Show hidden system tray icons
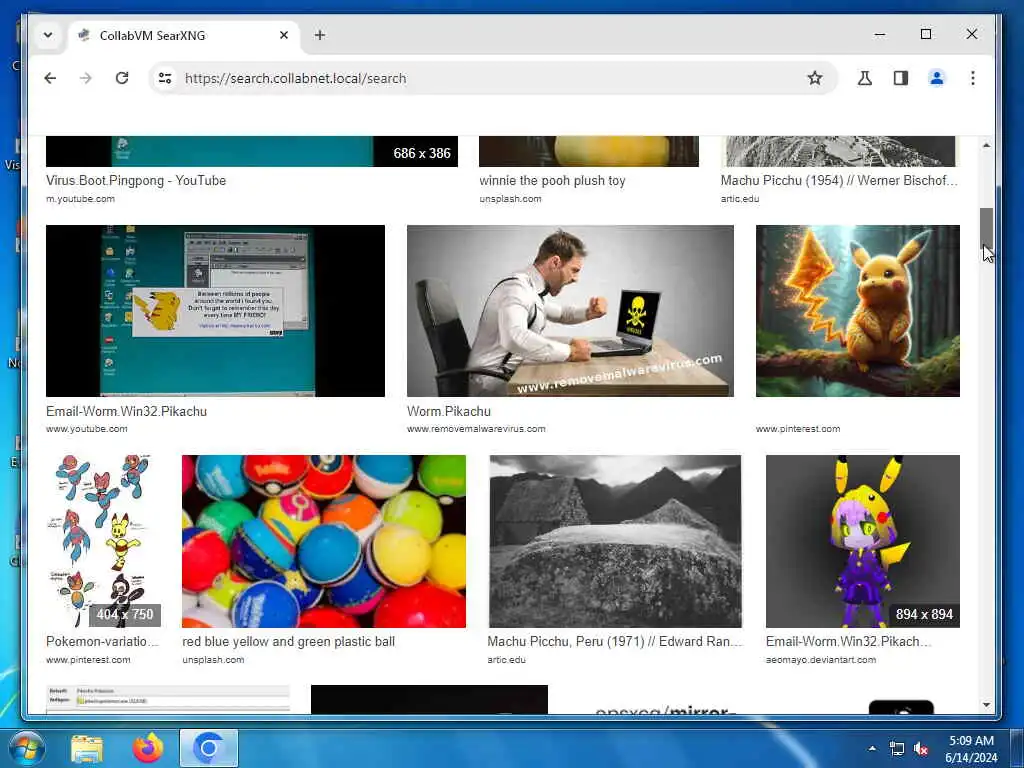 point(872,748)
